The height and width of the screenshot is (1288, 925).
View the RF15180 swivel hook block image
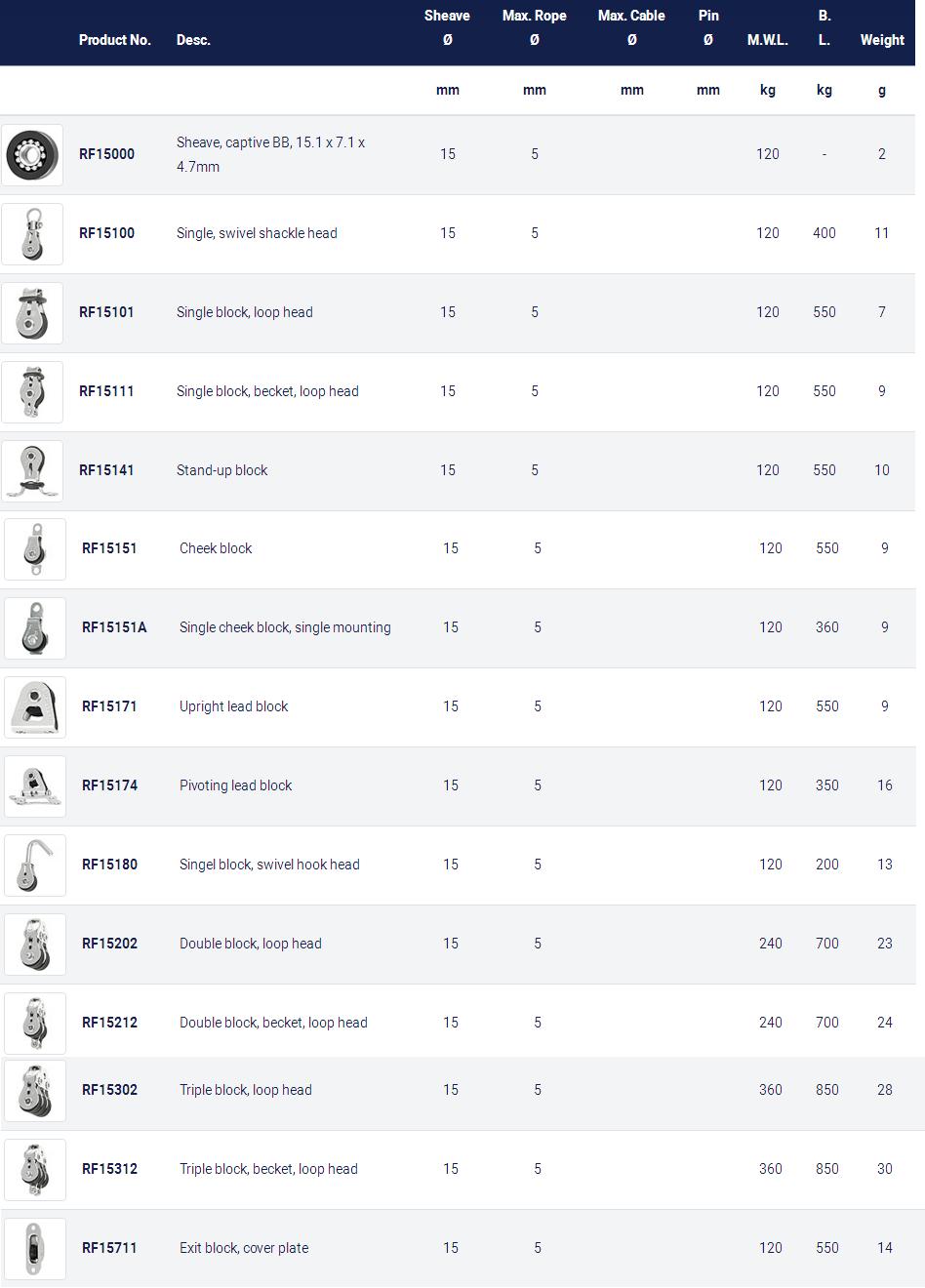click(x=35, y=865)
